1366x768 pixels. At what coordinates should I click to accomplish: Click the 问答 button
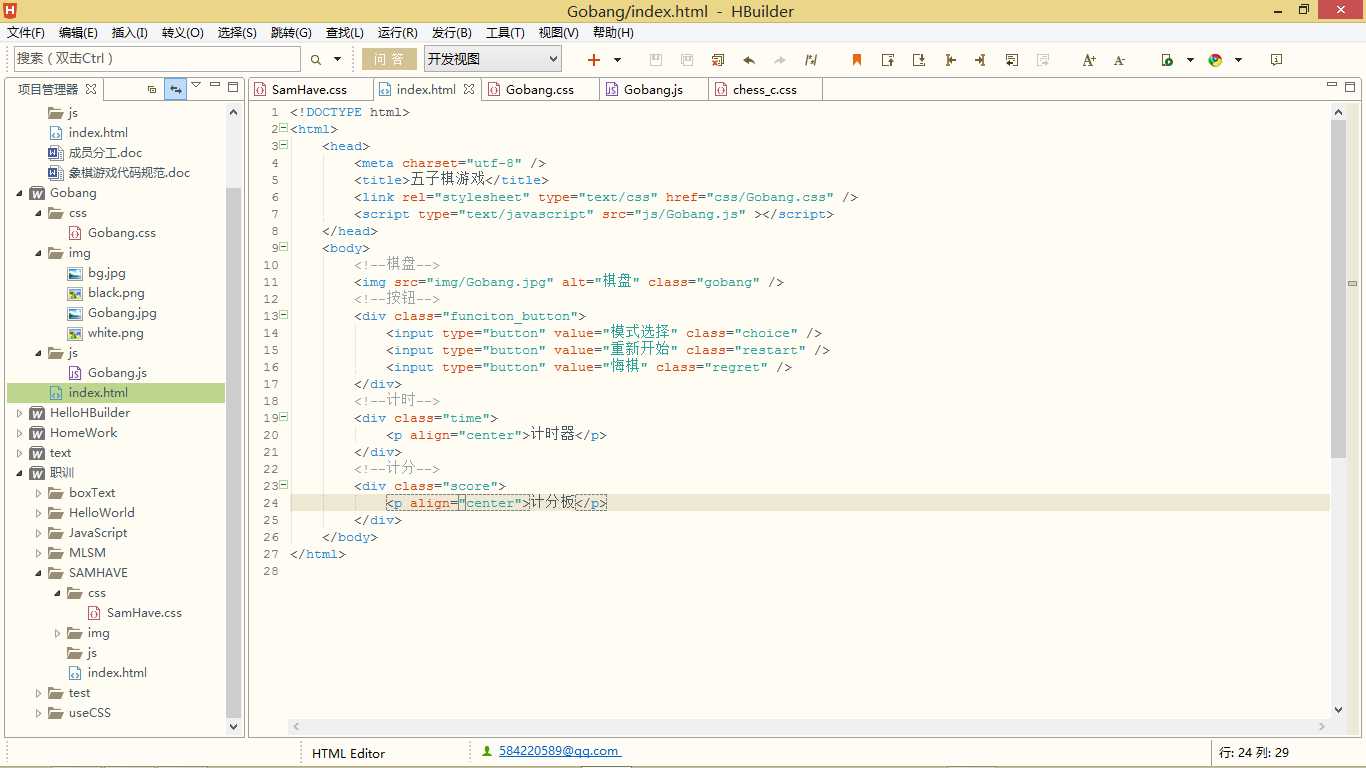(389, 59)
